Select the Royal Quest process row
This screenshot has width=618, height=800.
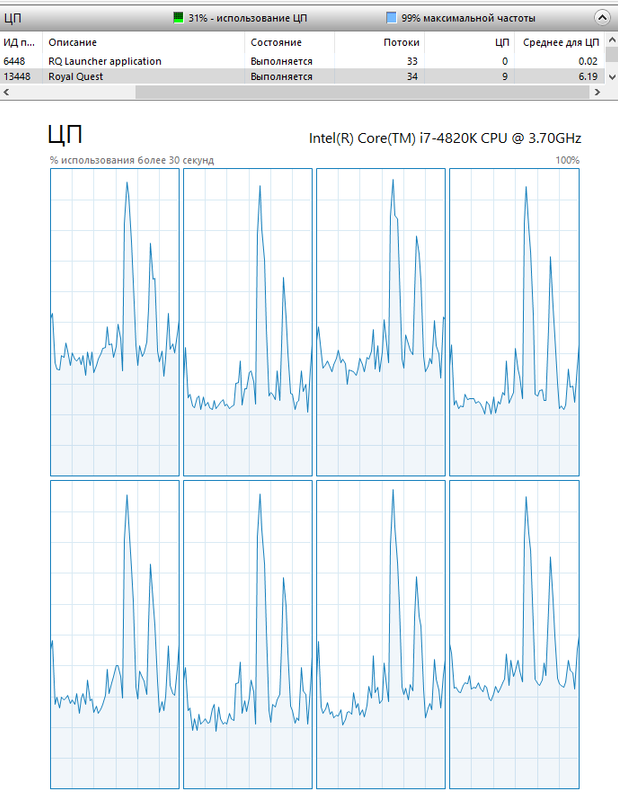[x=303, y=77]
